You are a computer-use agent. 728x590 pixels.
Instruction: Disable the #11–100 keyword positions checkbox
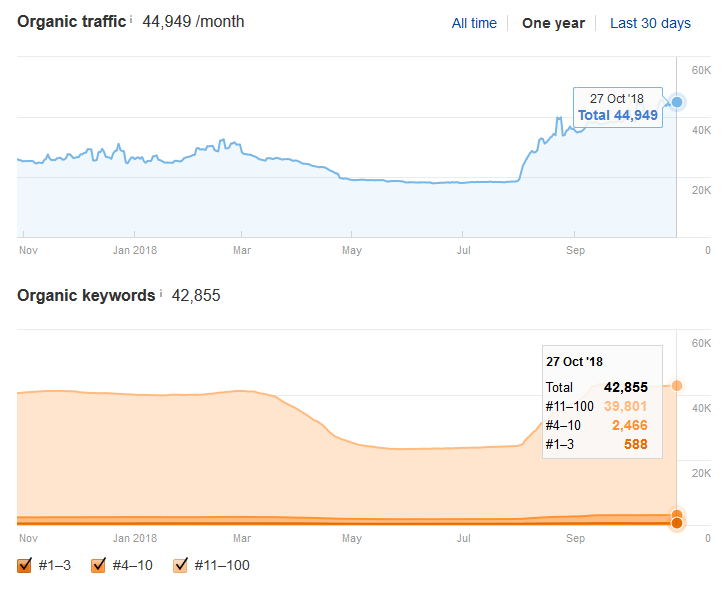click(x=181, y=566)
